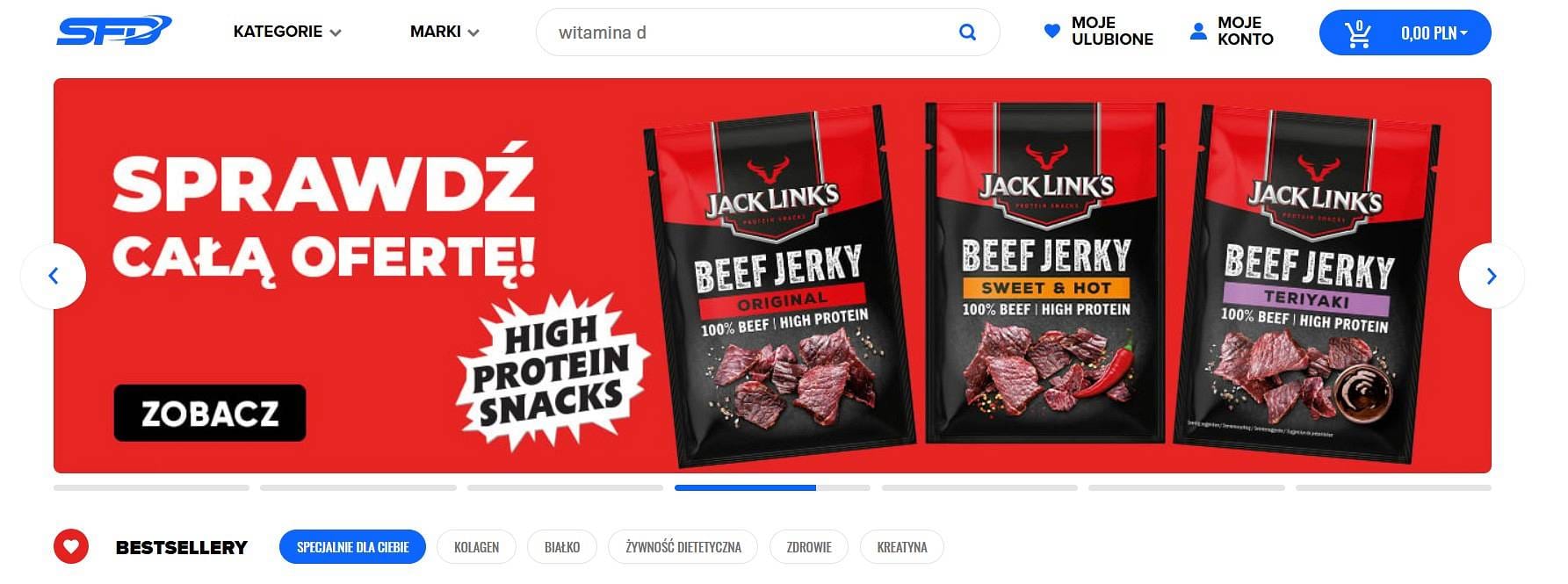
Task: Select the Kolagen filter tab
Action: (x=476, y=546)
